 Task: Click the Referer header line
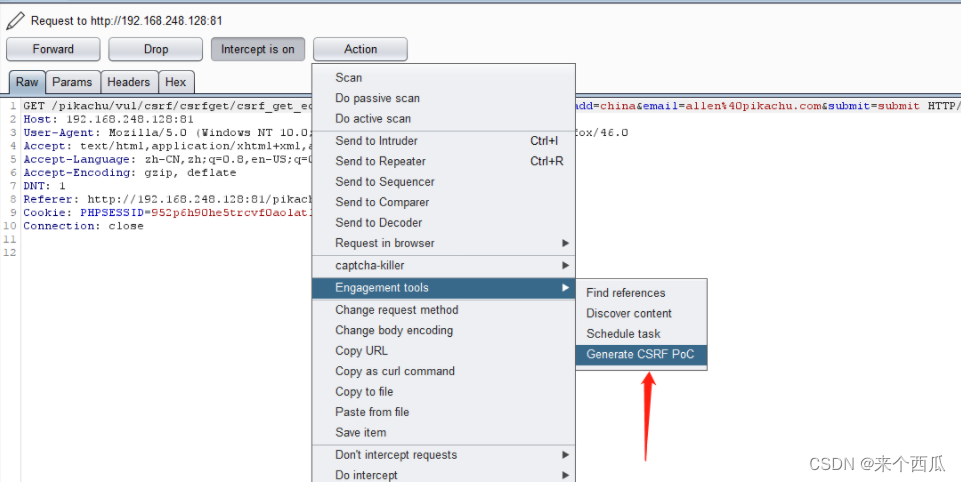click(167, 199)
